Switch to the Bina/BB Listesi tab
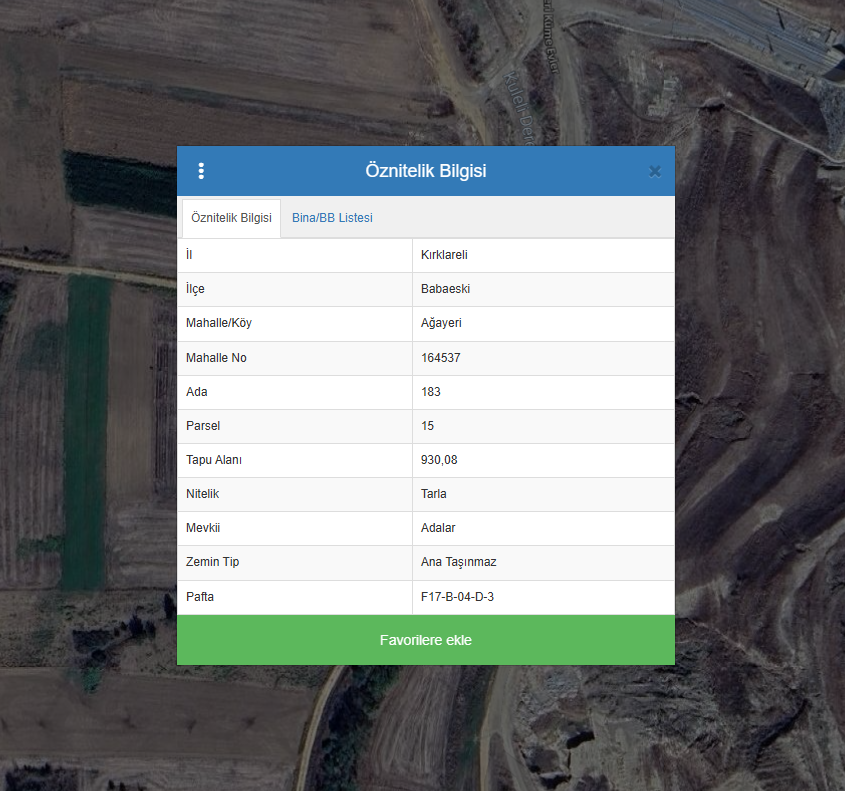 pyautogui.click(x=332, y=218)
